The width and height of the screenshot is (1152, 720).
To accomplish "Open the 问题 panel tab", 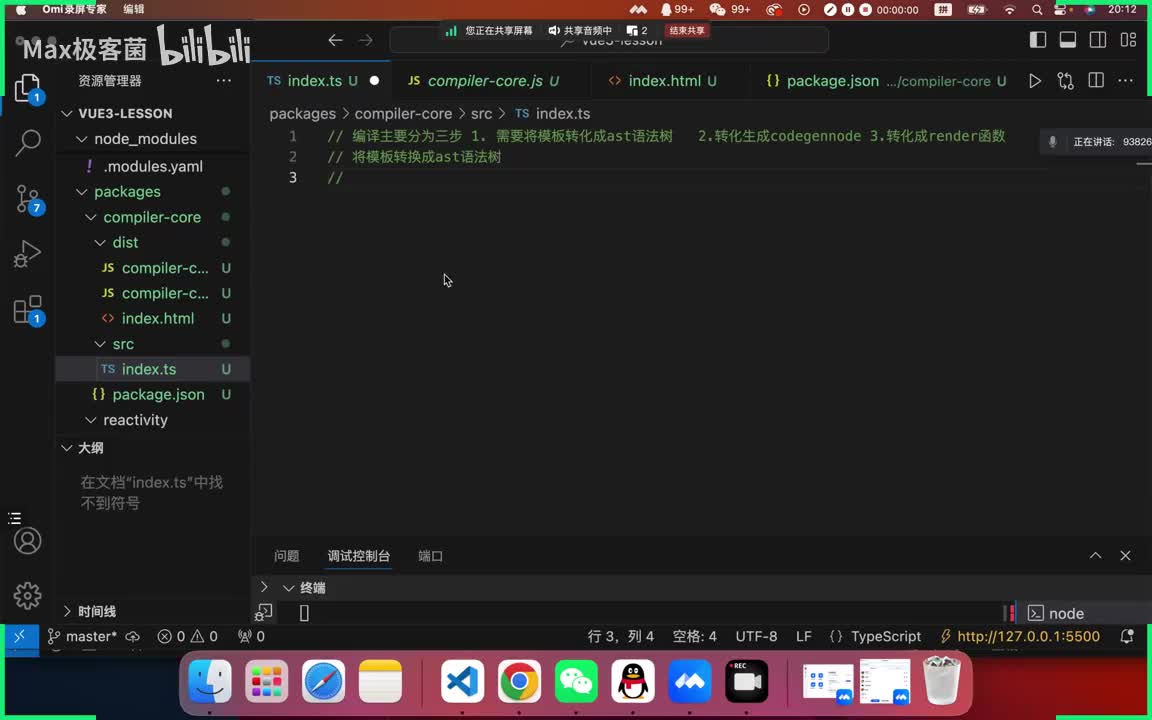I will pos(287,556).
